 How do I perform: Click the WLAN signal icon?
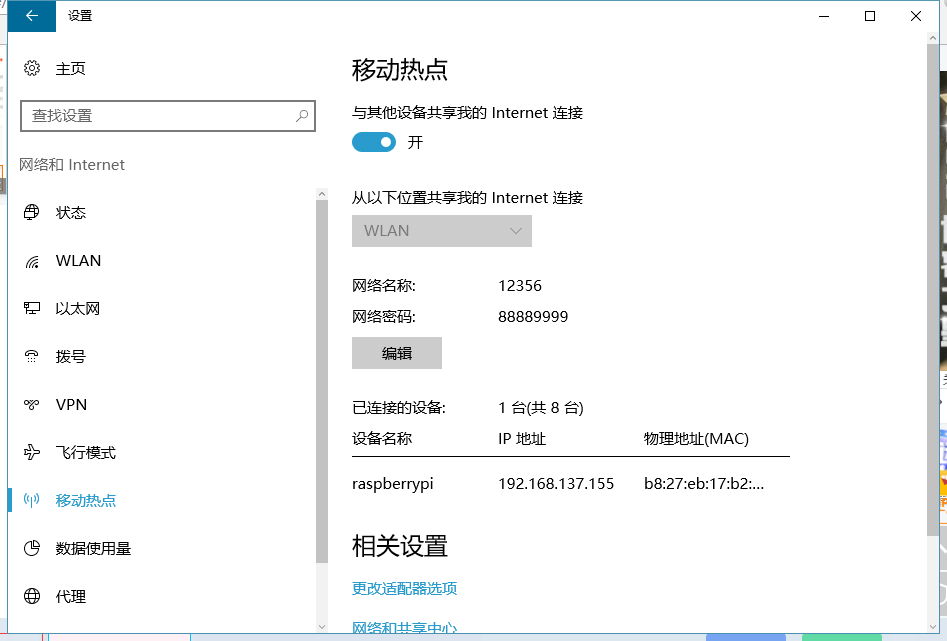coord(31,261)
